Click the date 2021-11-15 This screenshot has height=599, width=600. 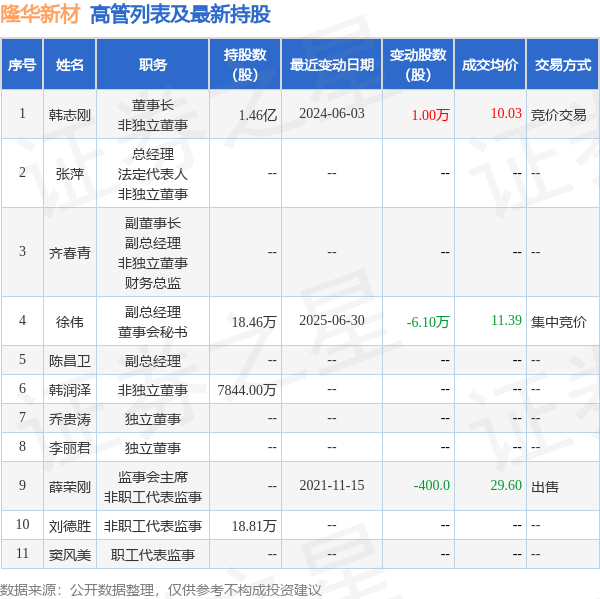pyautogui.click(x=332, y=485)
